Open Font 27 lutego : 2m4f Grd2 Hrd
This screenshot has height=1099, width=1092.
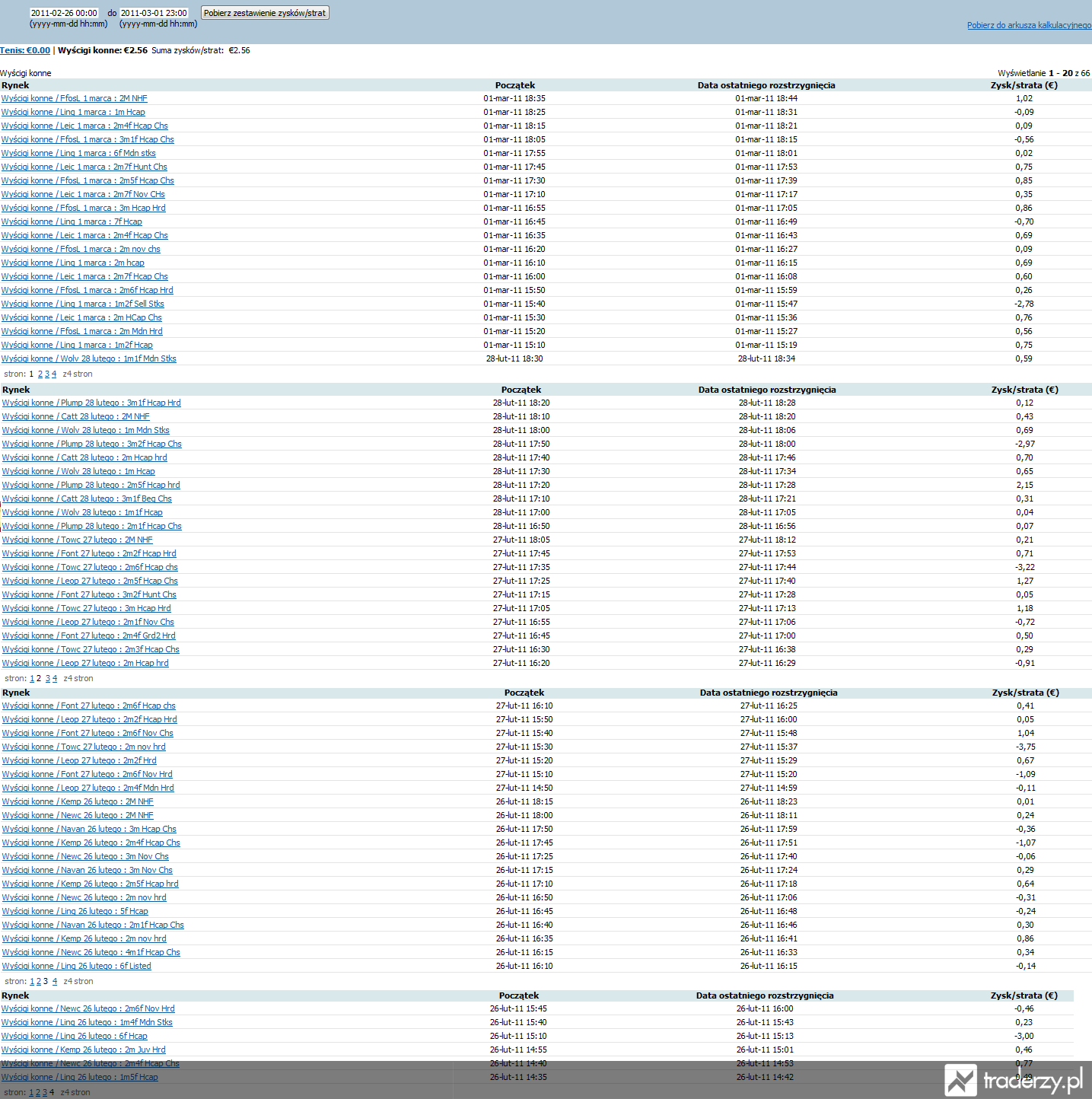(89, 636)
